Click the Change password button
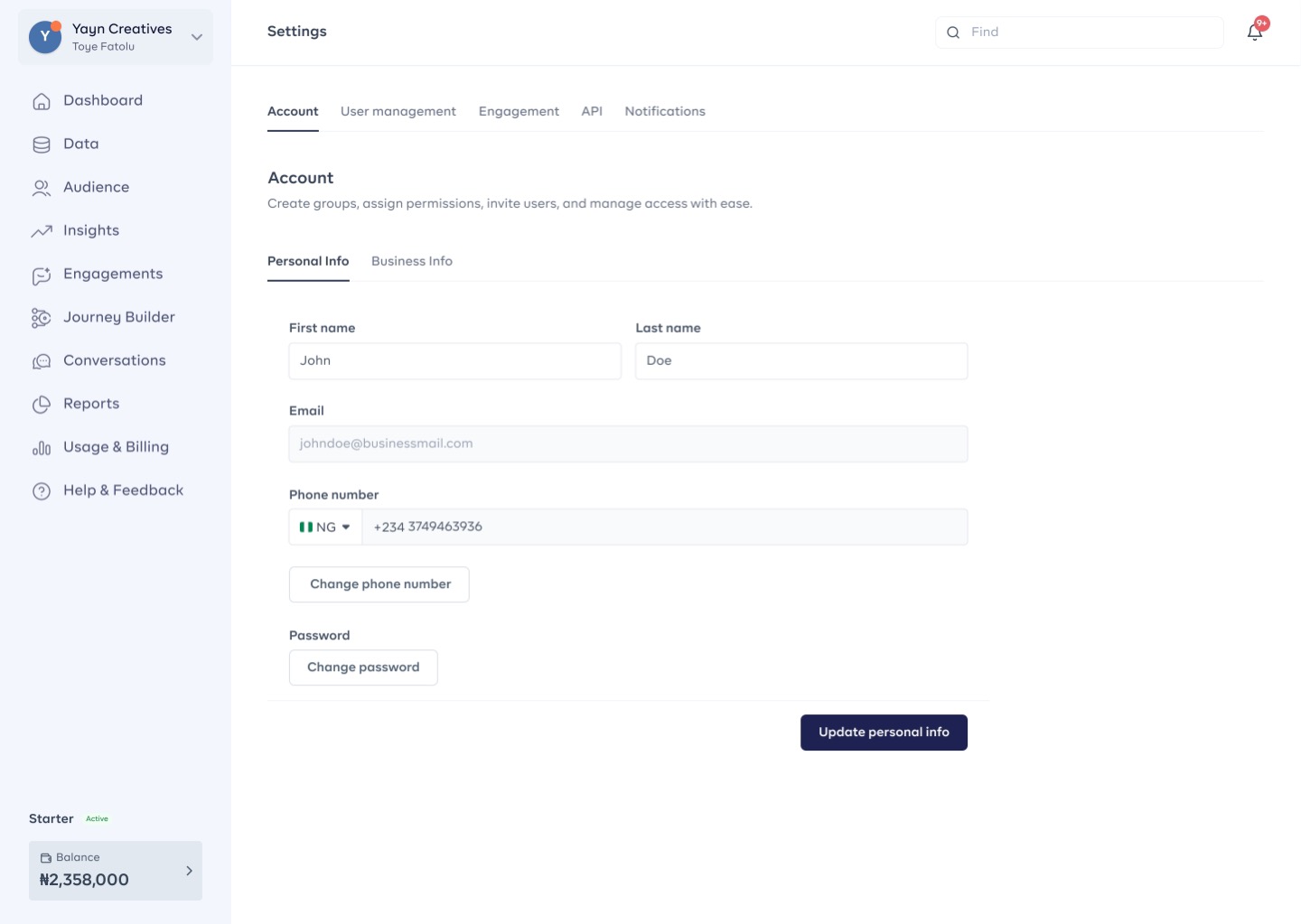The image size is (1301, 924). pyautogui.click(x=363, y=667)
